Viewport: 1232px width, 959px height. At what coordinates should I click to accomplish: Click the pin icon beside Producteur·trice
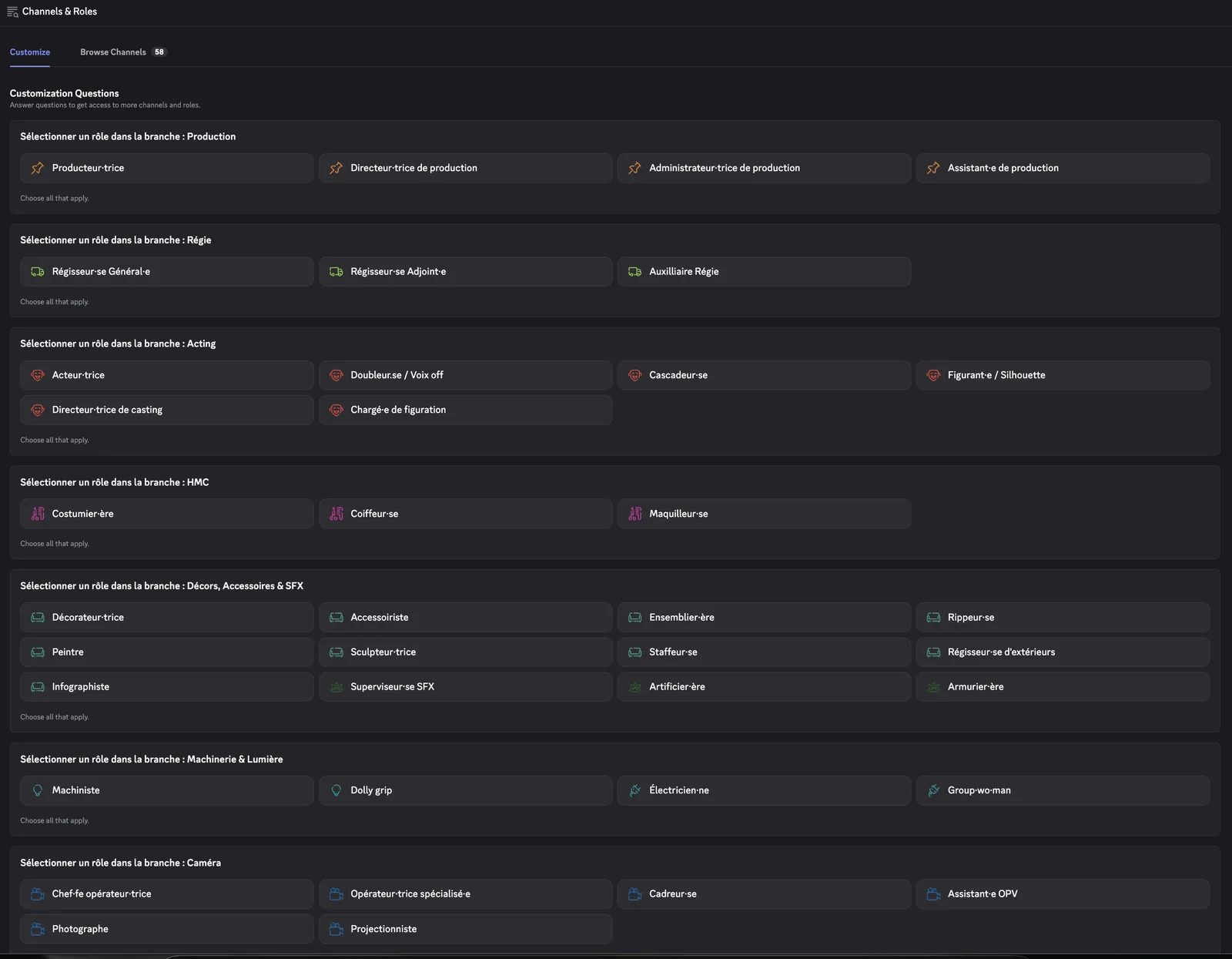point(37,168)
